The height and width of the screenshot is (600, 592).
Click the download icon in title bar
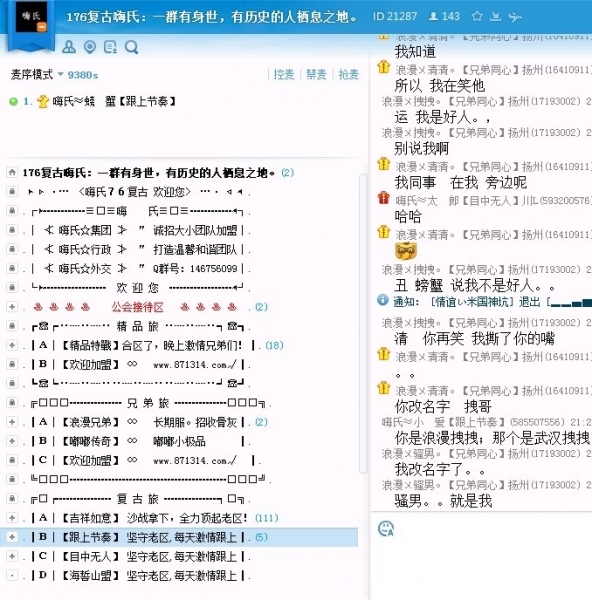(496, 16)
